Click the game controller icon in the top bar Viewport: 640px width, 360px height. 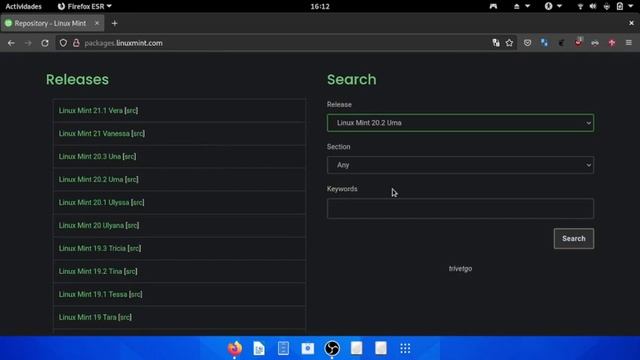click(x=493, y=6)
